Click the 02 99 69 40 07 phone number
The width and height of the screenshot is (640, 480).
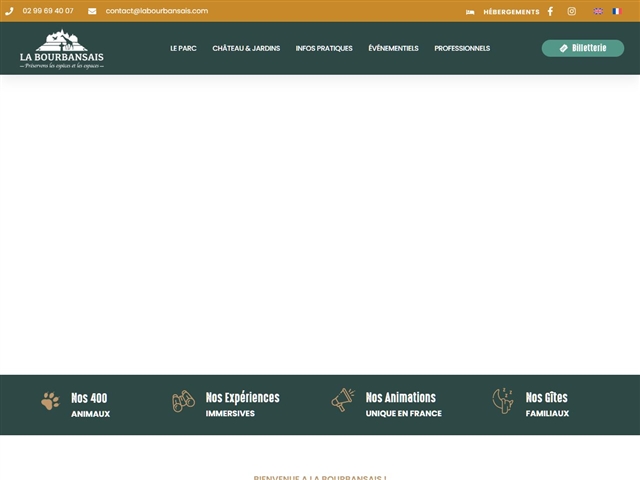pos(48,11)
